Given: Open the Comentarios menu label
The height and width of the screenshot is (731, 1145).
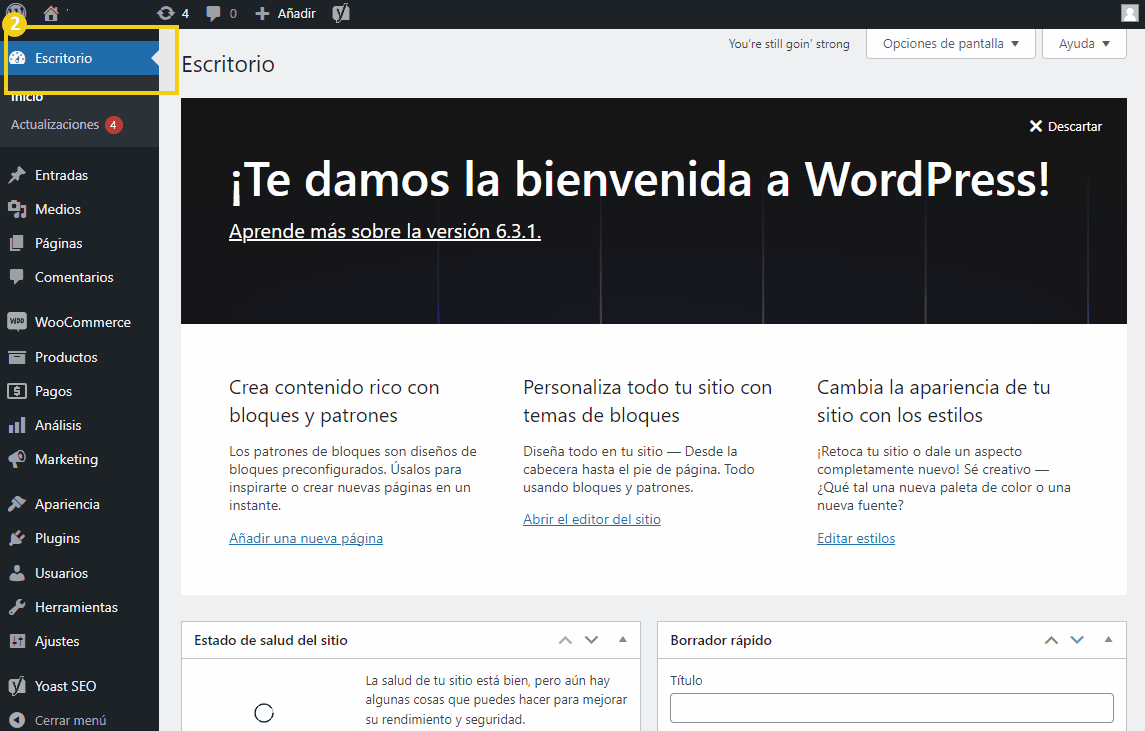Looking at the screenshot, I should pos(74,278).
